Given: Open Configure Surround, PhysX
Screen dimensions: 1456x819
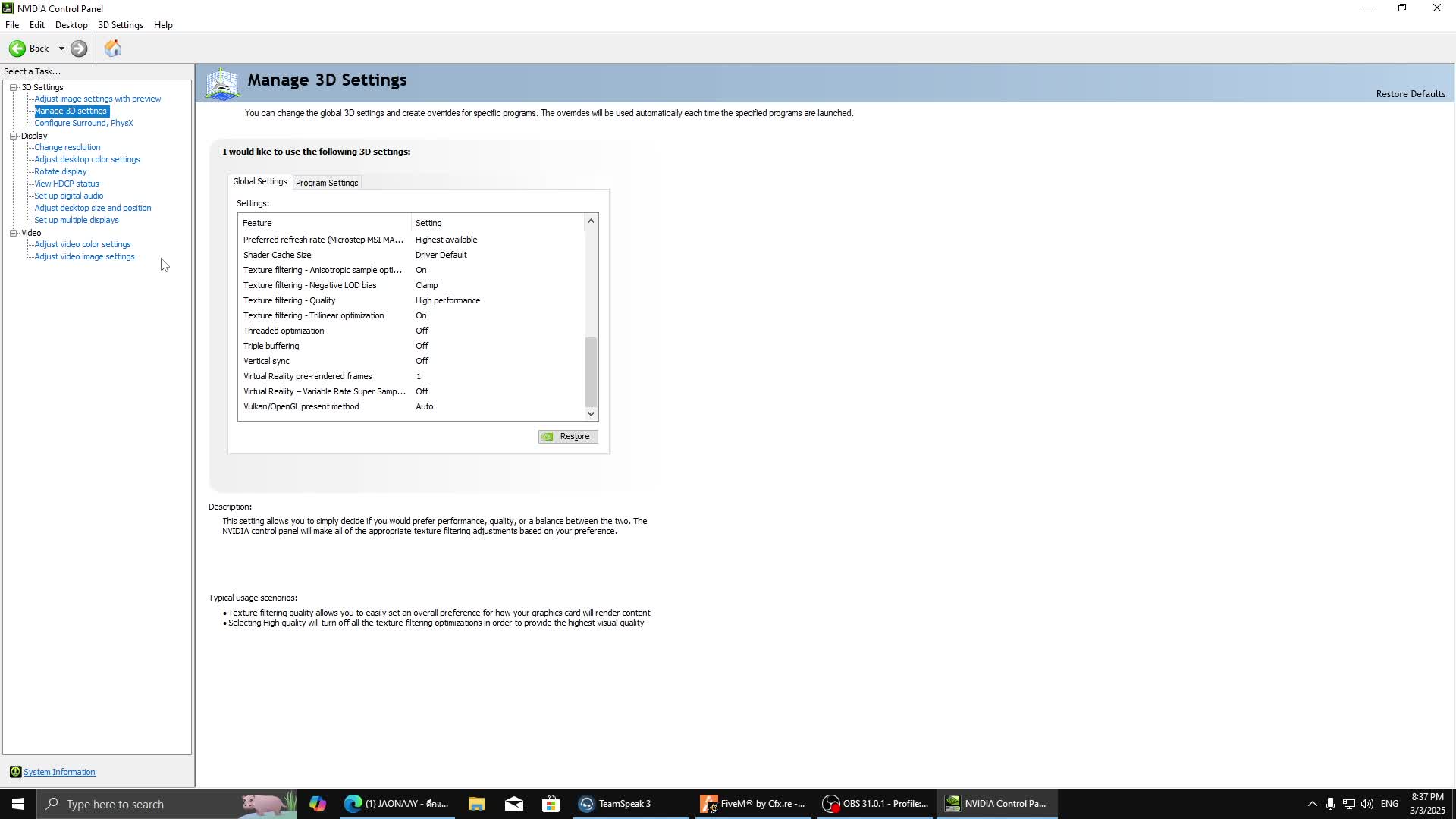Looking at the screenshot, I should [83, 123].
